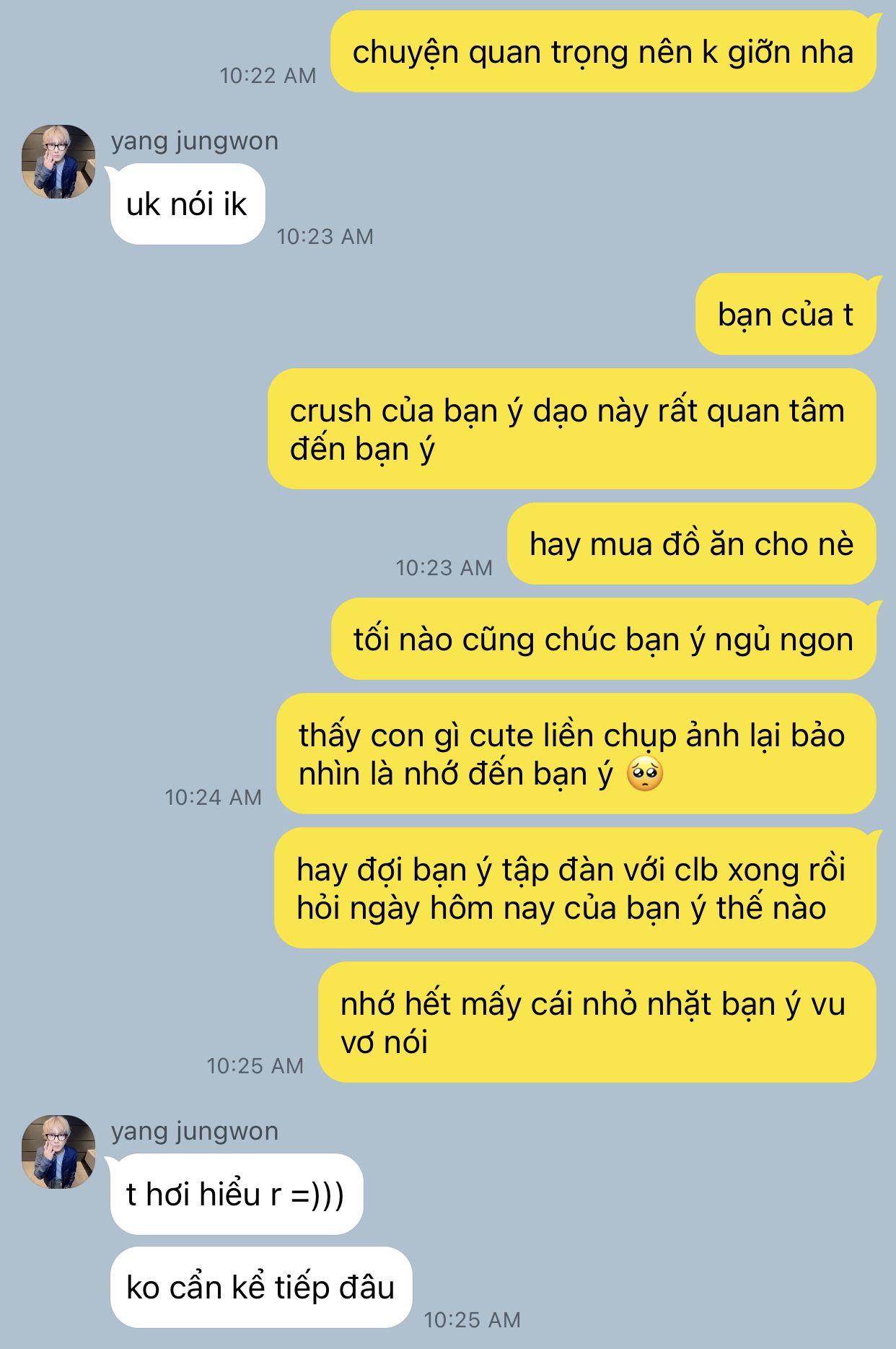Screen dimensions: 896x1349
Task: Tap the bottom yang jungwon profile avatar
Action: (x=58, y=1152)
